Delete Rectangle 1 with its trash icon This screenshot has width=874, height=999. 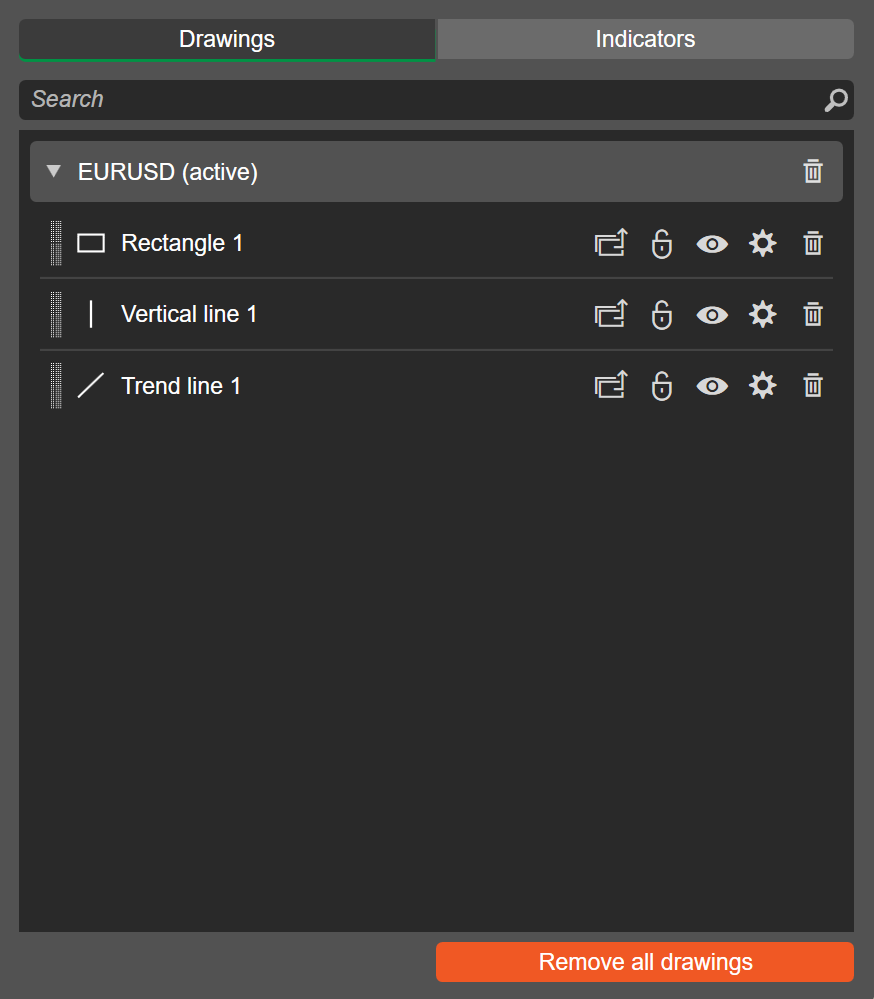point(813,243)
